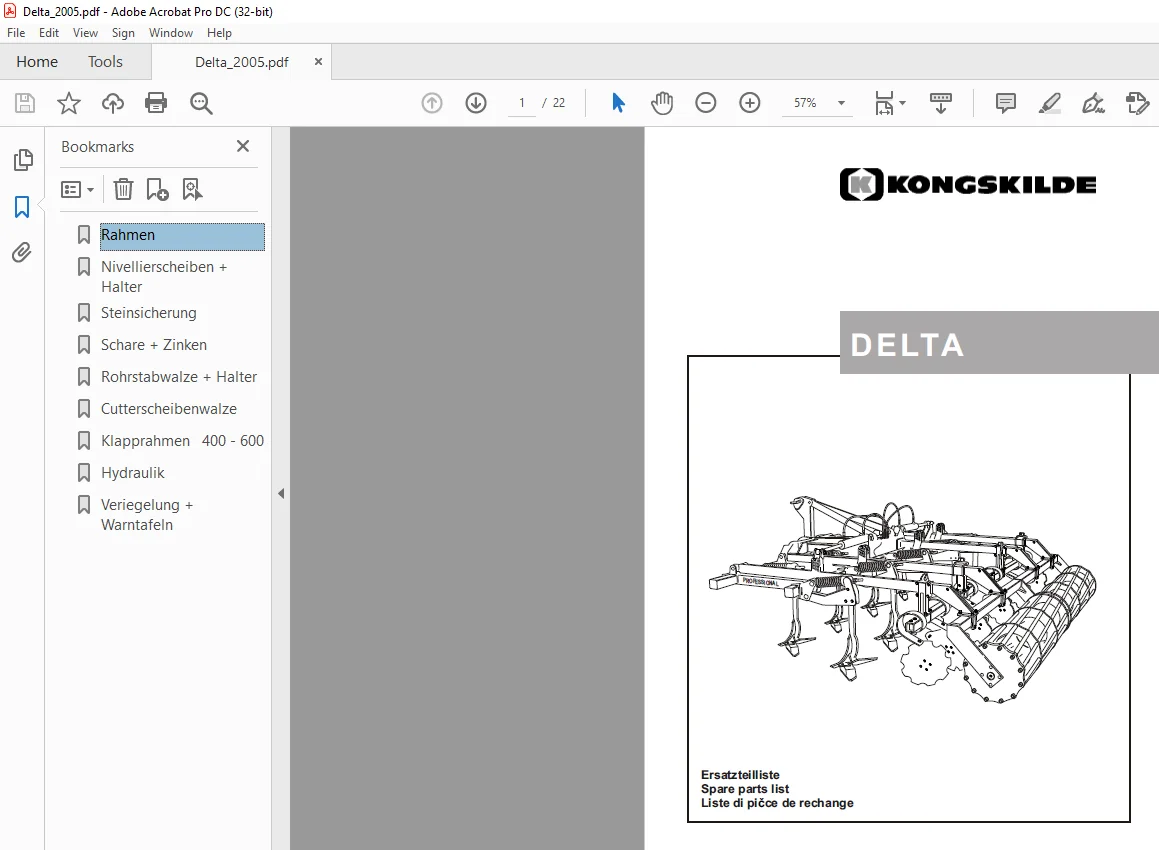The image size is (1159, 850).
Task: Click the page number input field
Action: (522, 103)
